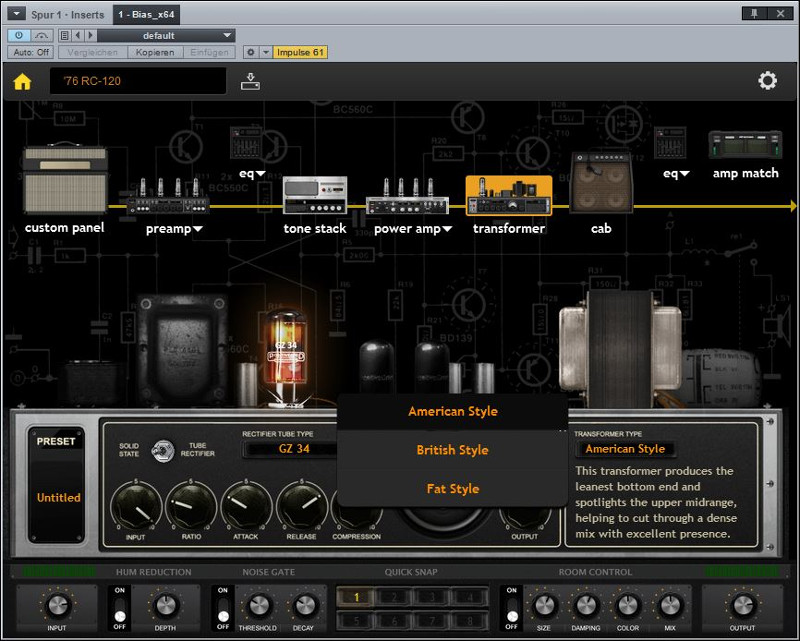
Task: Select Quick Snap slot 1
Action: tap(356, 597)
